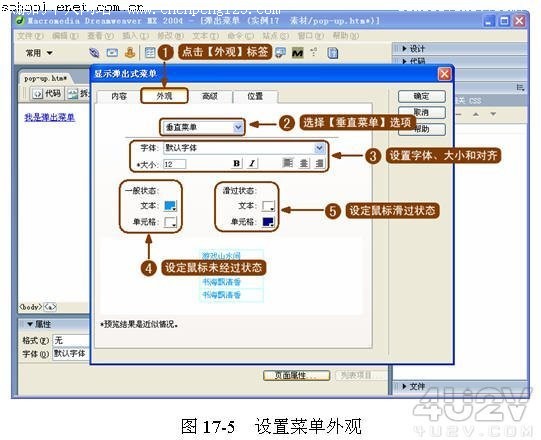541x440 pixels.
Task: Open the 常用 insert bar category dropdown
Action: tap(39, 53)
